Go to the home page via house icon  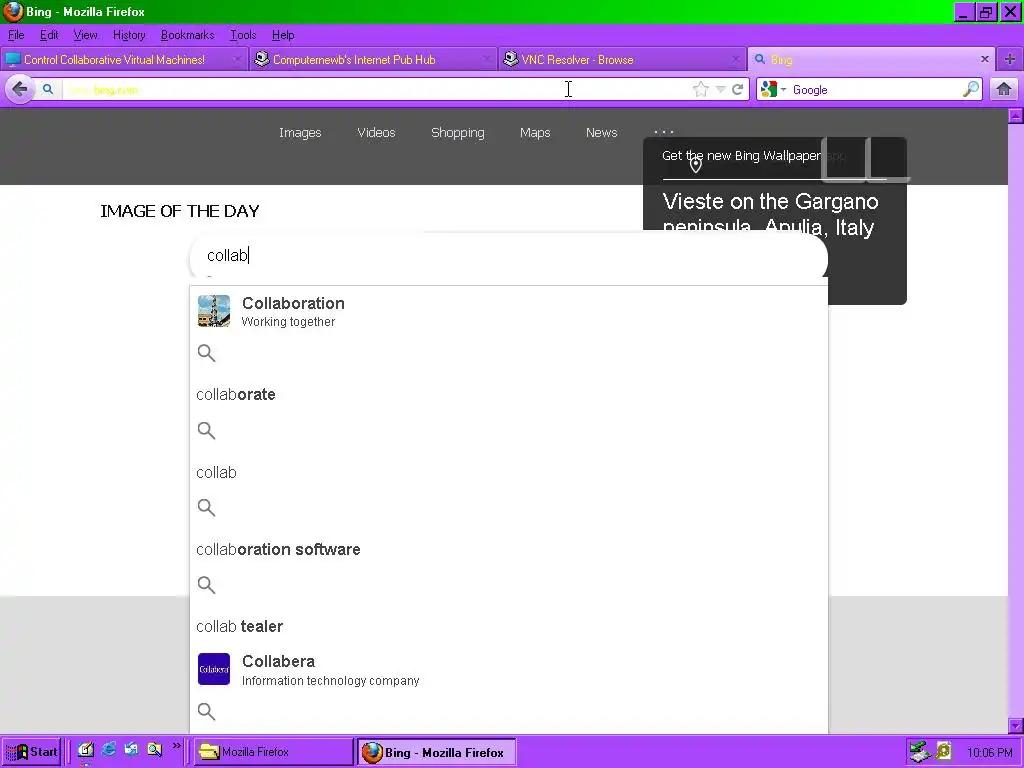[1004, 89]
